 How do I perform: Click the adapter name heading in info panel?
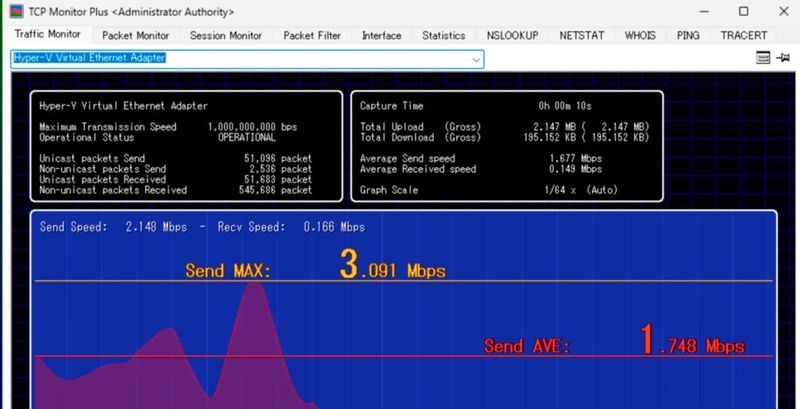coord(123,106)
